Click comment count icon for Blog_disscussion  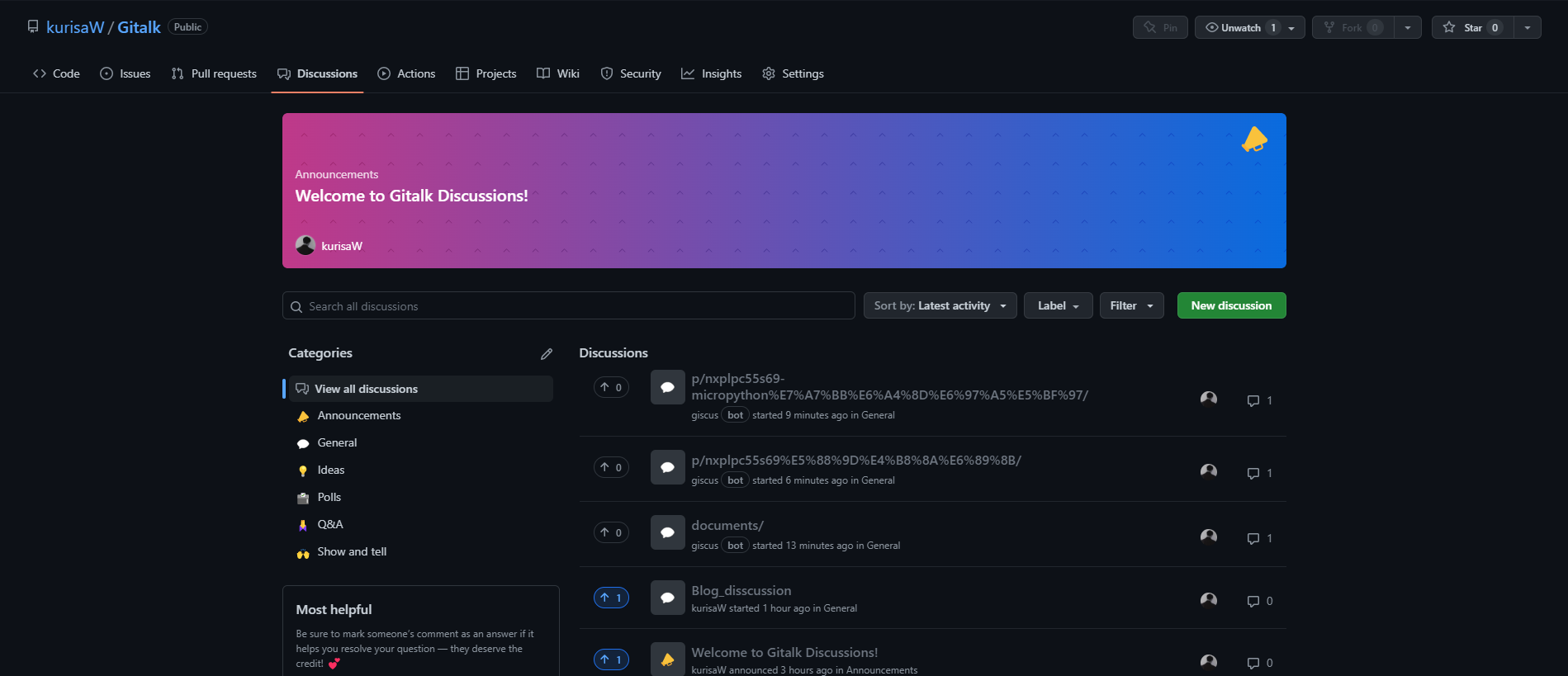pos(1253,601)
